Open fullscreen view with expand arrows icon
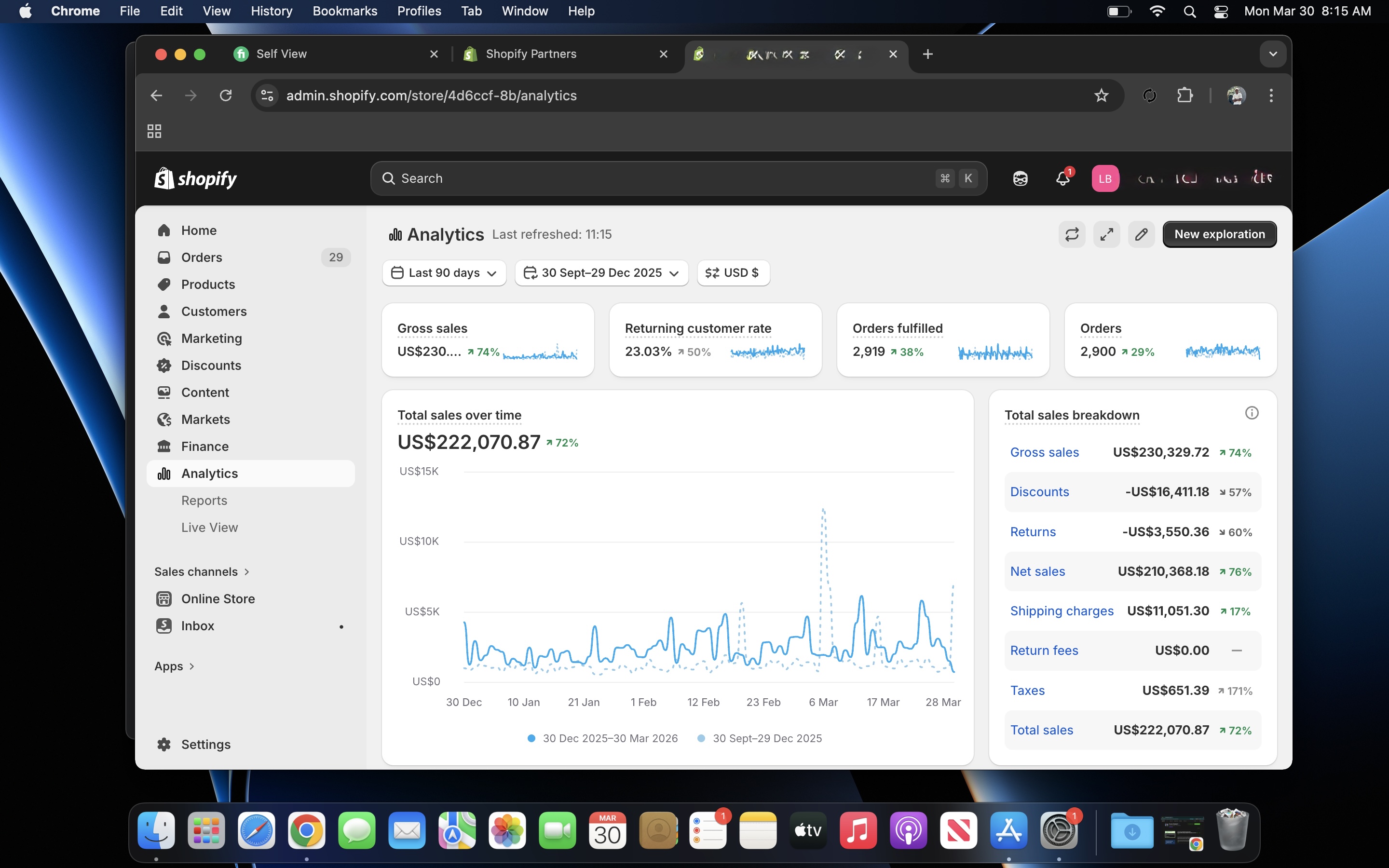The image size is (1389, 868). [1106, 234]
